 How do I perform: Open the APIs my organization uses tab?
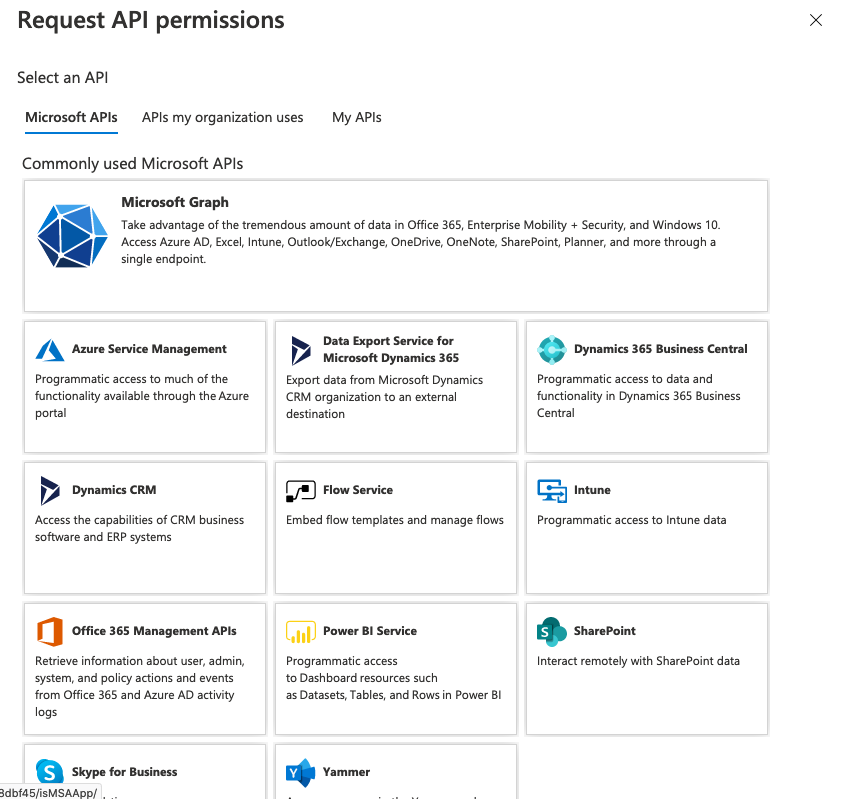pyautogui.click(x=222, y=117)
